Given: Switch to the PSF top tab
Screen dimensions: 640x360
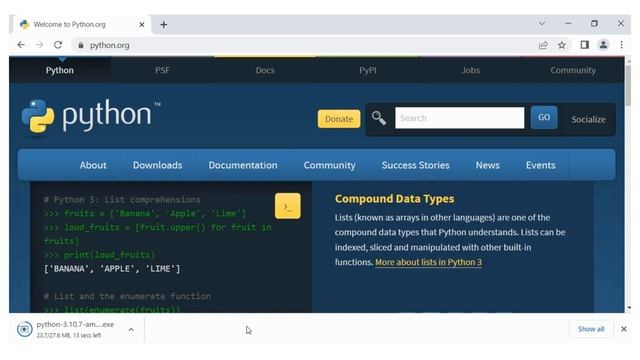Looking at the screenshot, I should 162,70.
